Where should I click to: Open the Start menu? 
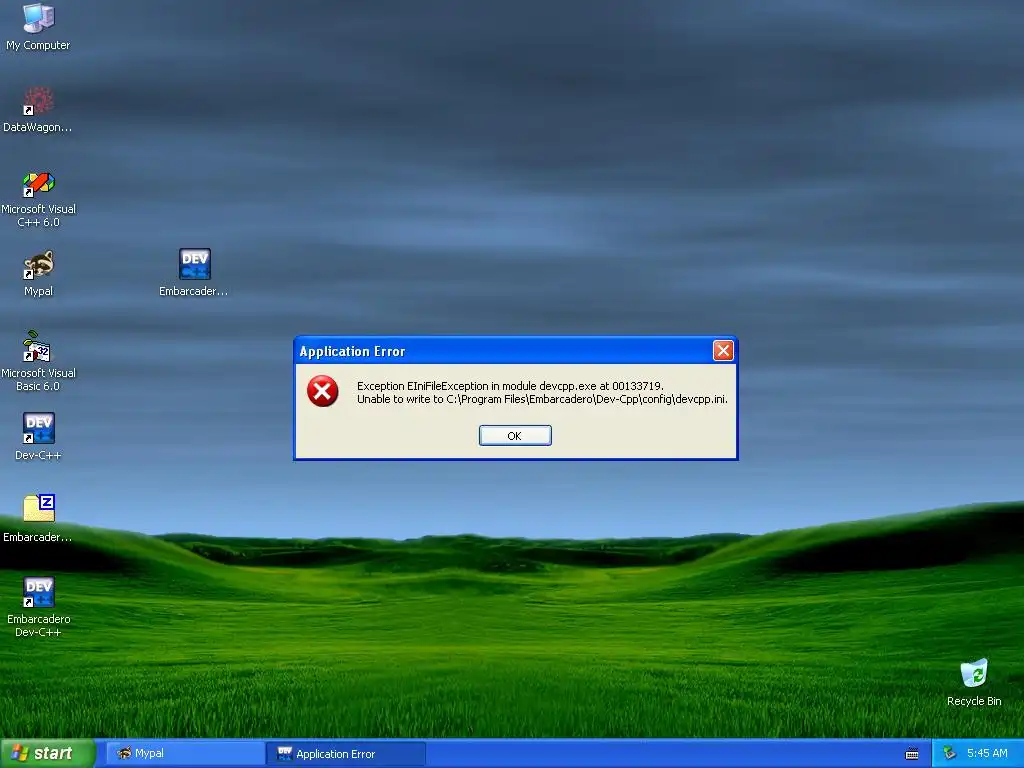(48, 753)
